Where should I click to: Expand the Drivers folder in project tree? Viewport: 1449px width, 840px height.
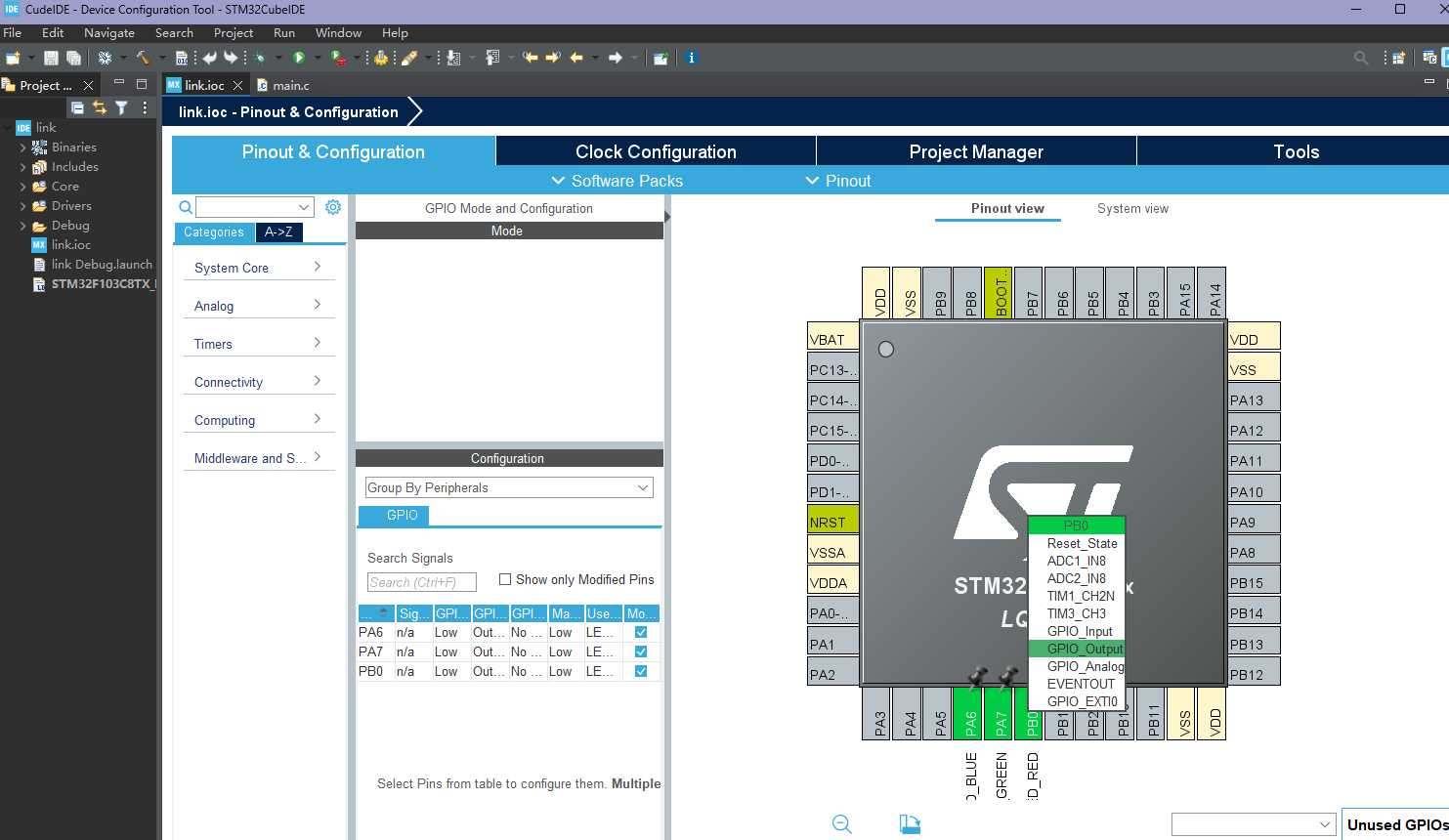23,206
